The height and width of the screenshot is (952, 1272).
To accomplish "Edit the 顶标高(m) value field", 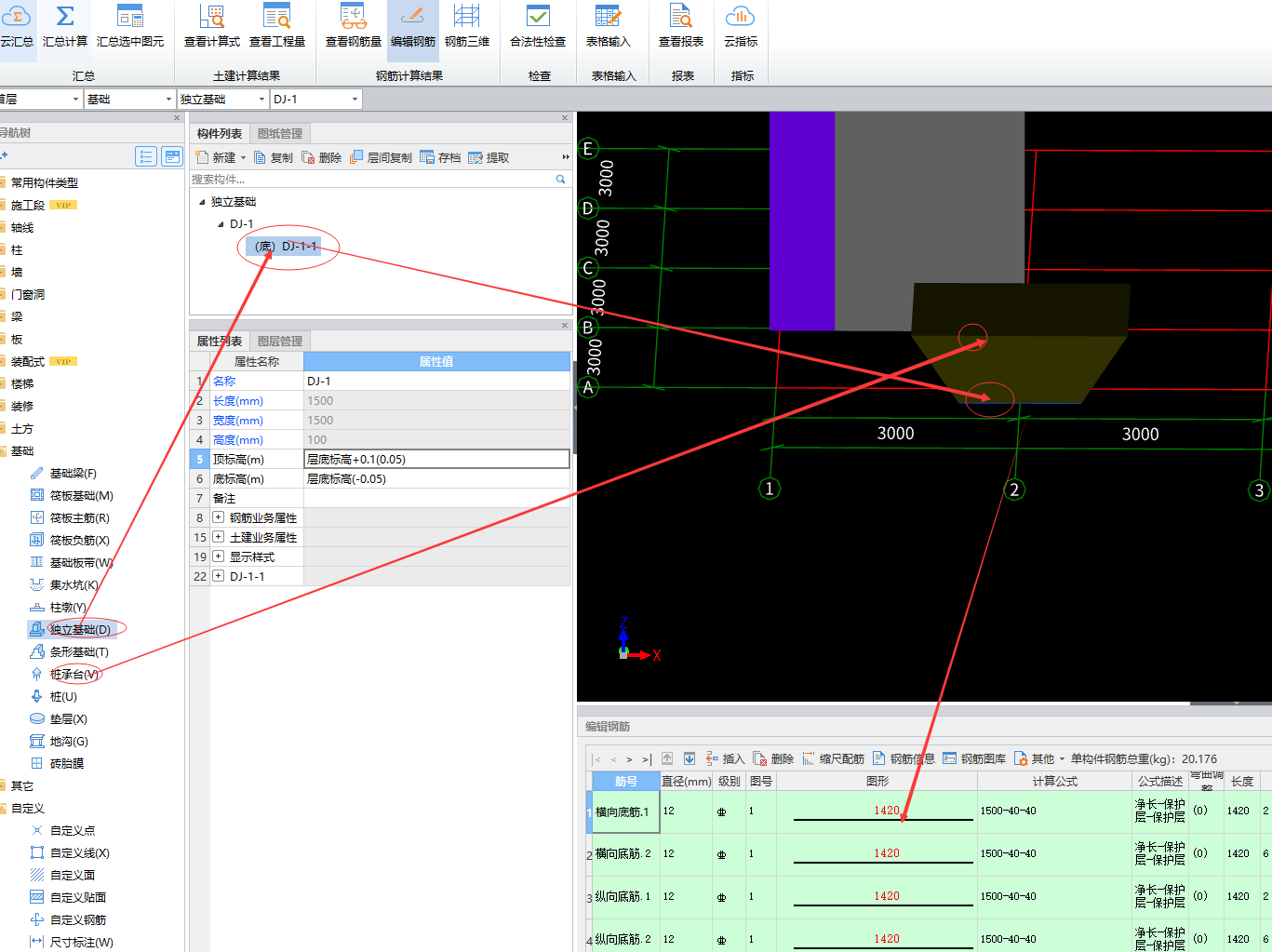I will [x=437, y=459].
